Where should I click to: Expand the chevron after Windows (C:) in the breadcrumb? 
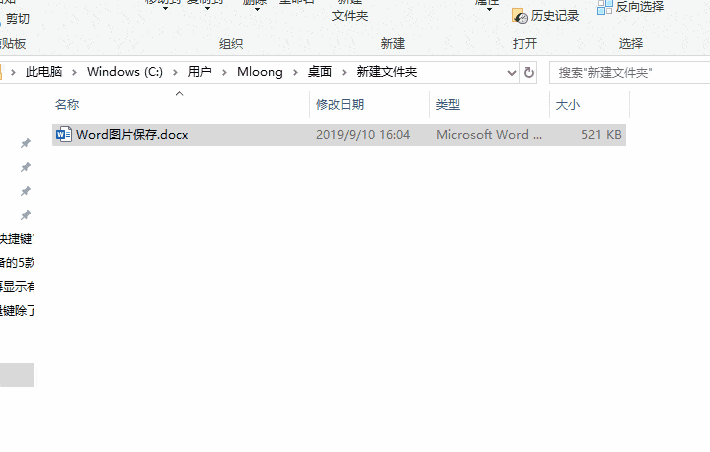[x=175, y=72]
